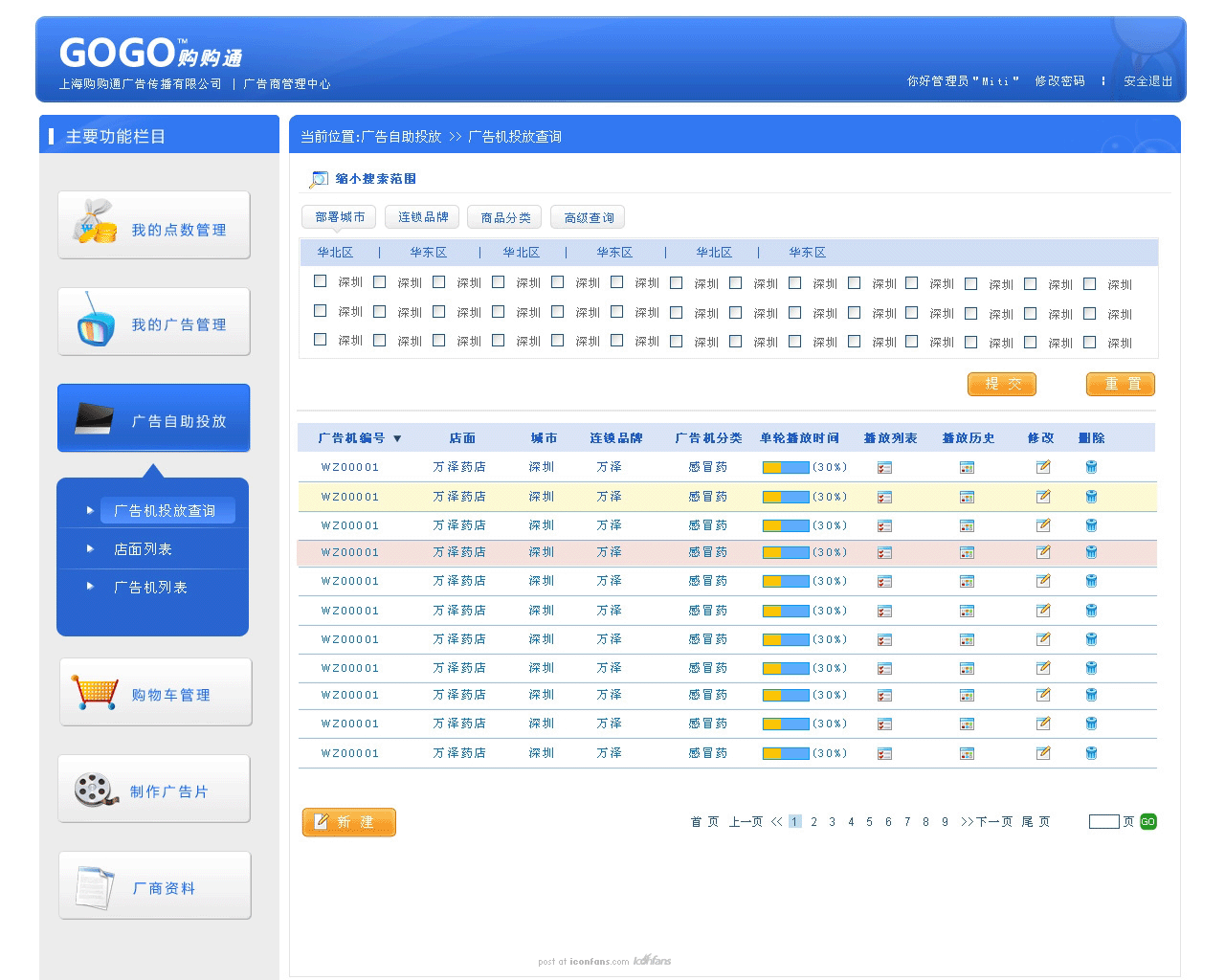The width and height of the screenshot is (1225, 980).
Task: Click progress bar in first table row
Action: tap(786, 467)
